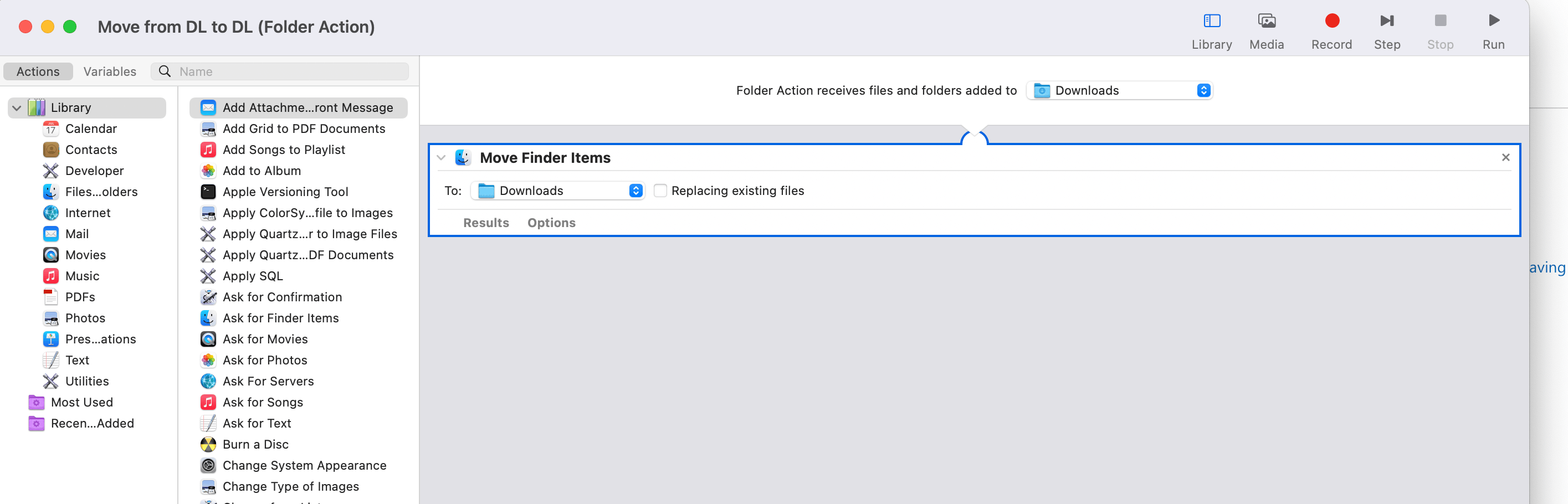Viewport: 1568px width, 504px height.
Task: Show the Results of the action
Action: coord(486,223)
